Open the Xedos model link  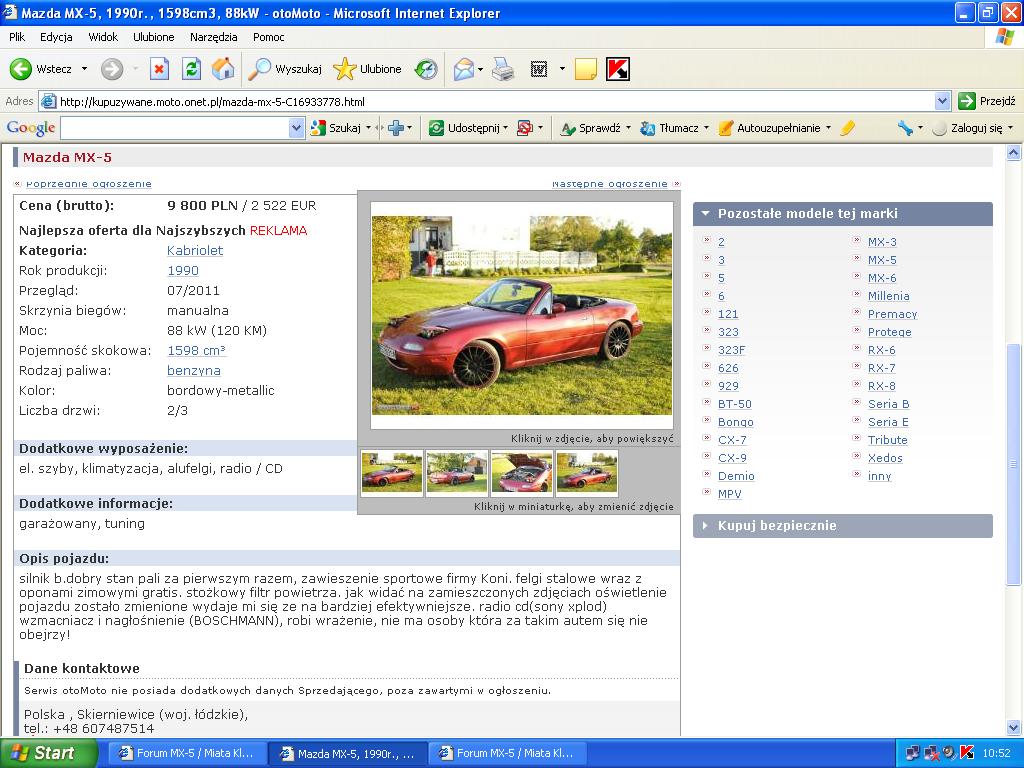[x=885, y=458]
